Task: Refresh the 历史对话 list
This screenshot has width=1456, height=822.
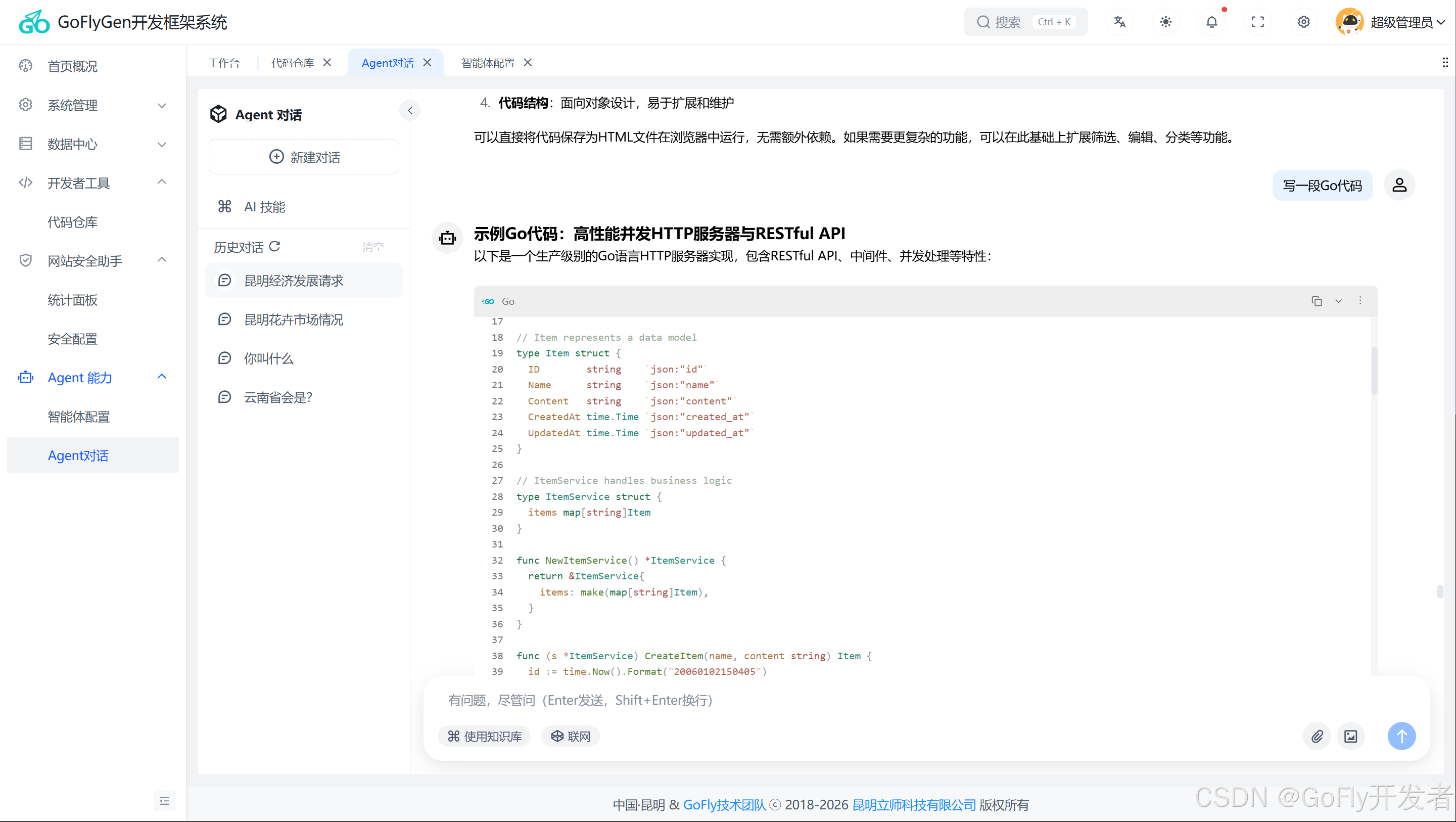Action: tap(275, 247)
